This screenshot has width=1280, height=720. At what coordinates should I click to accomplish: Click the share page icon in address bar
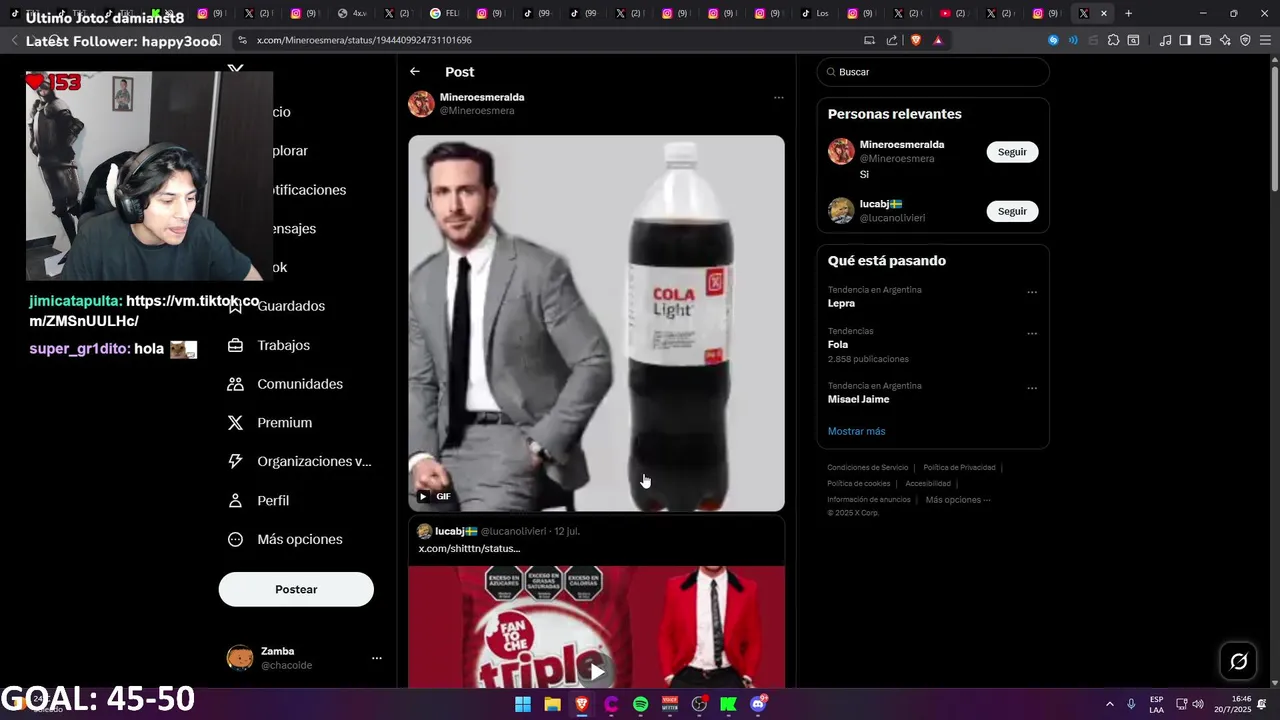click(891, 40)
